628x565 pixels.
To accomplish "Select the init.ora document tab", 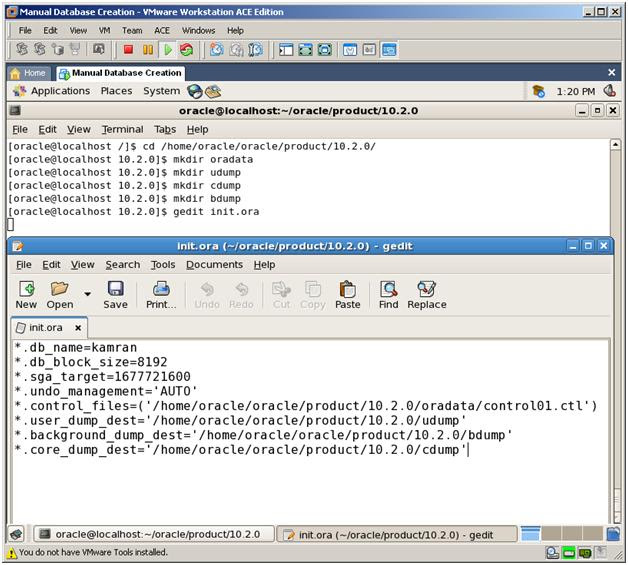I will tap(45, 328).
